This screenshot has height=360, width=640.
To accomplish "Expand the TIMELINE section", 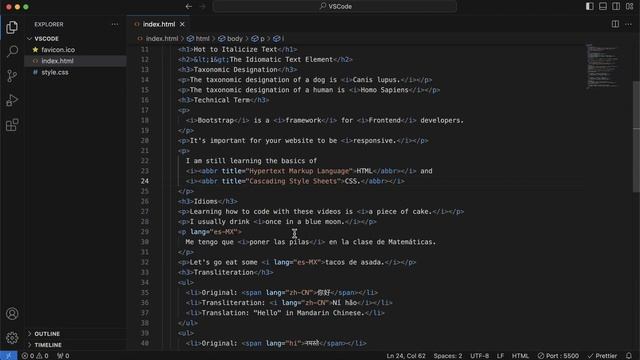I will 76,345.
